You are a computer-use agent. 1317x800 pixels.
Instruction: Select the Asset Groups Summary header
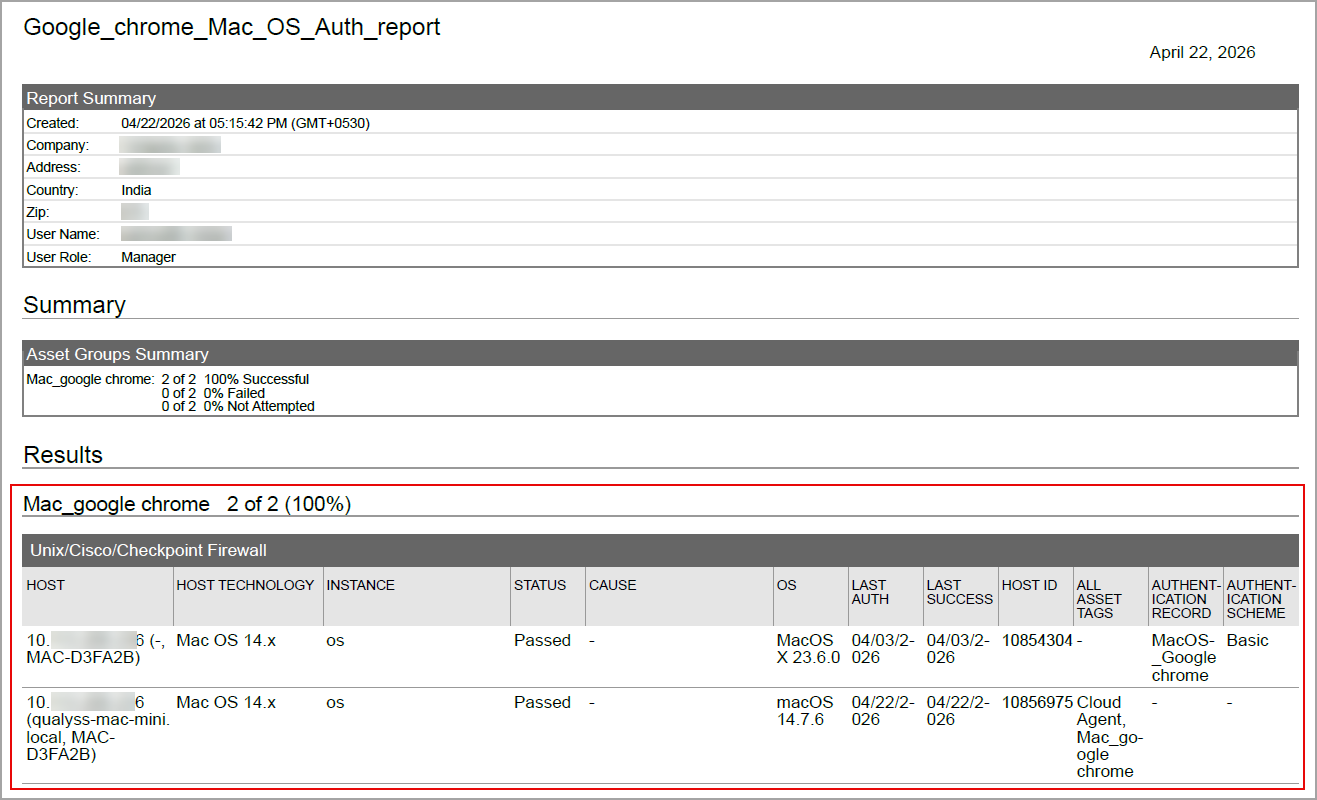click(660, 354)
